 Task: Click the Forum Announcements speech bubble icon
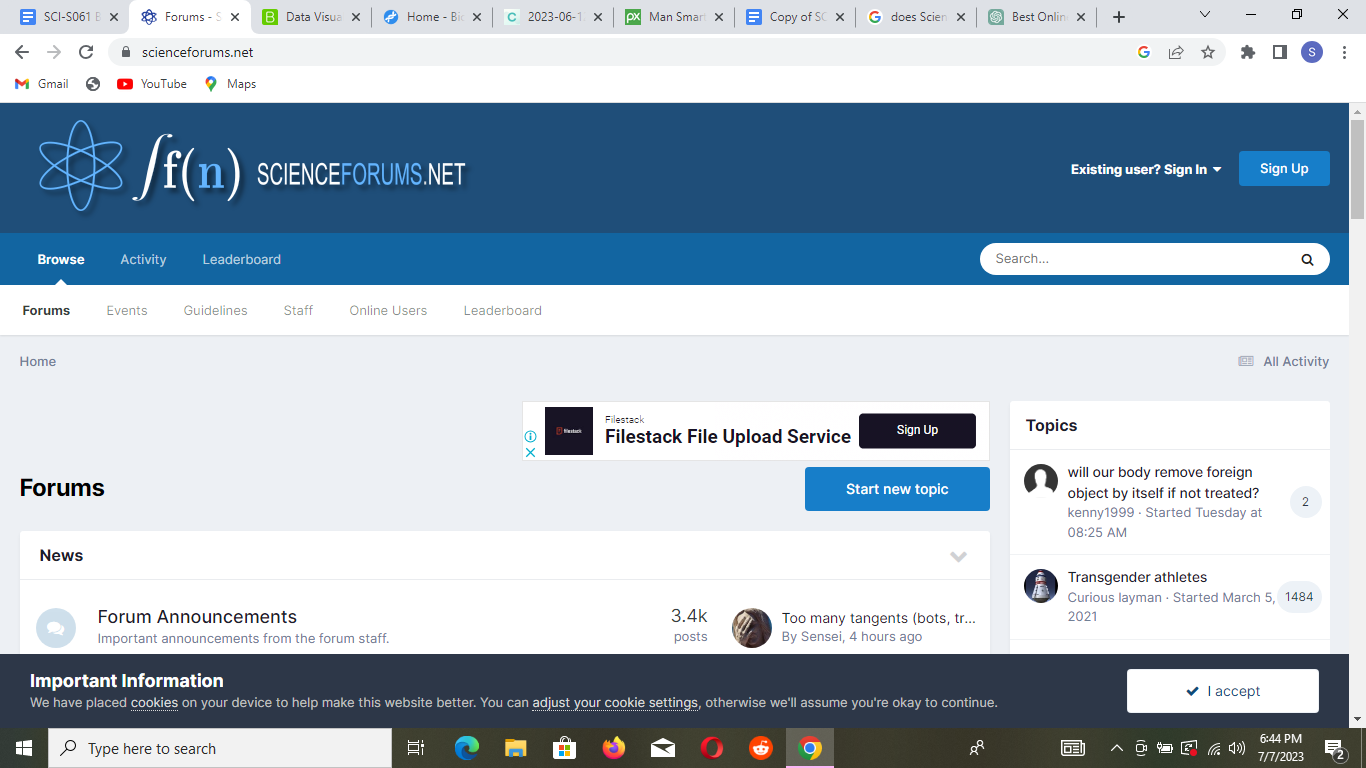point(56,627)
